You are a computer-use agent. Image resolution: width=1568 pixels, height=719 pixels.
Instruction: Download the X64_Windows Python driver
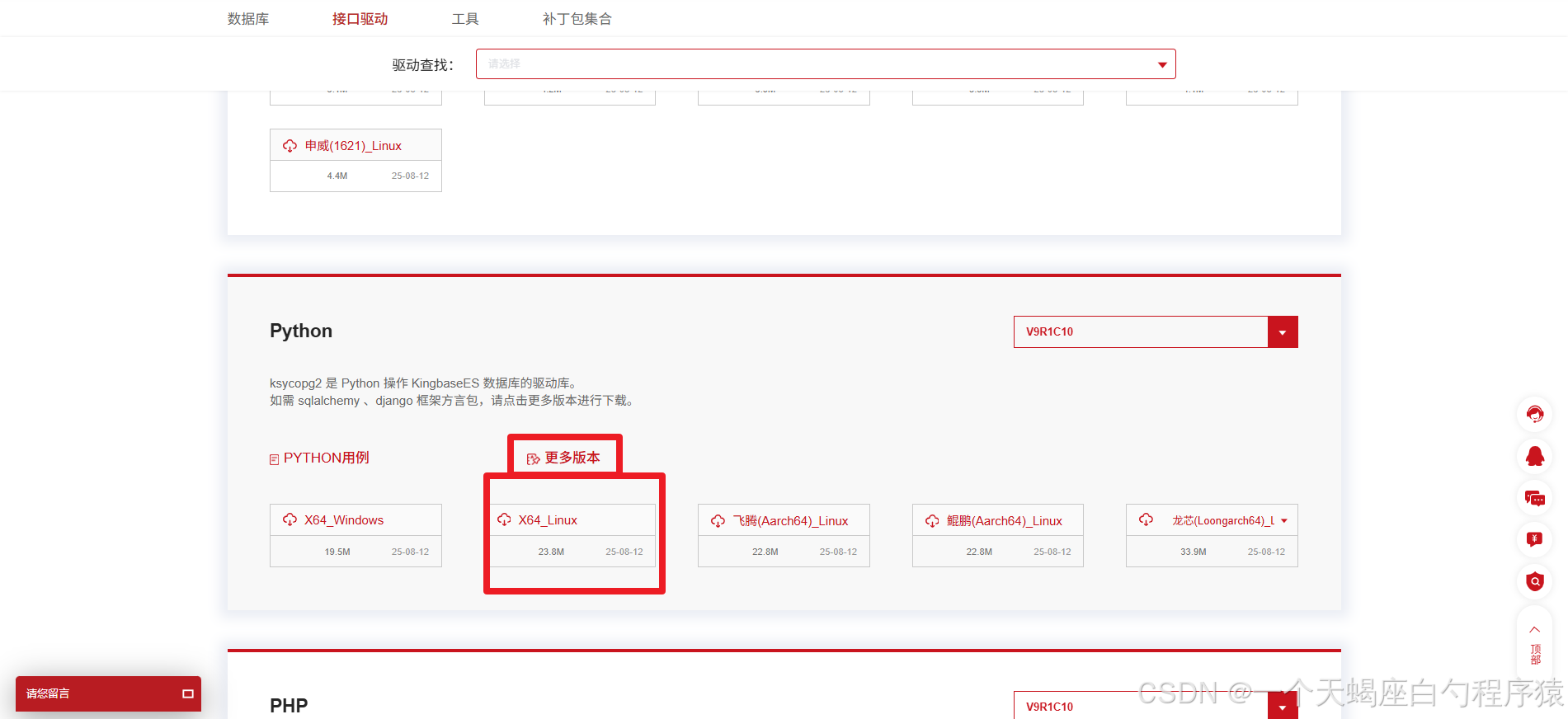pyautogui.click(x=344, y=520)
